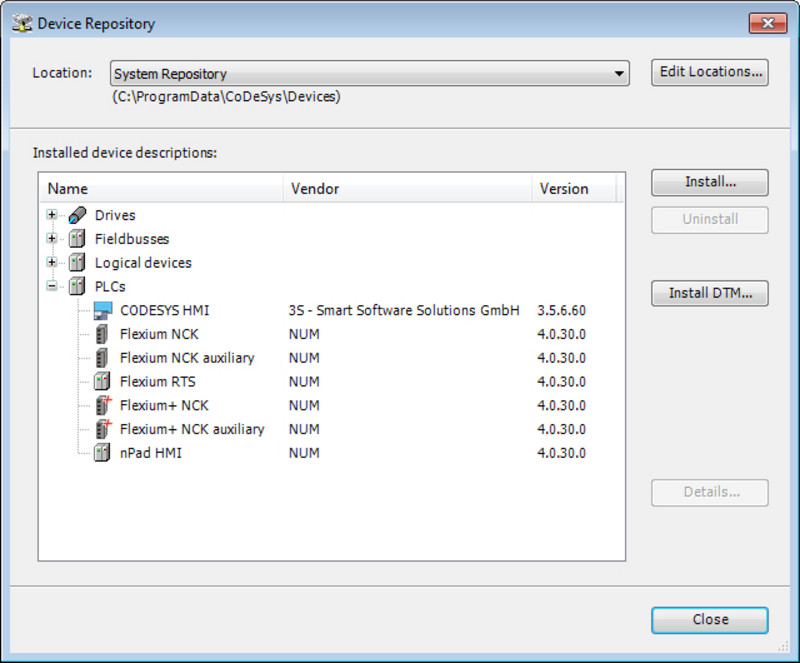Expand the Fieldbusses tree node
Viewport: 800px width, 663px height.
click(x=52, y=239)
